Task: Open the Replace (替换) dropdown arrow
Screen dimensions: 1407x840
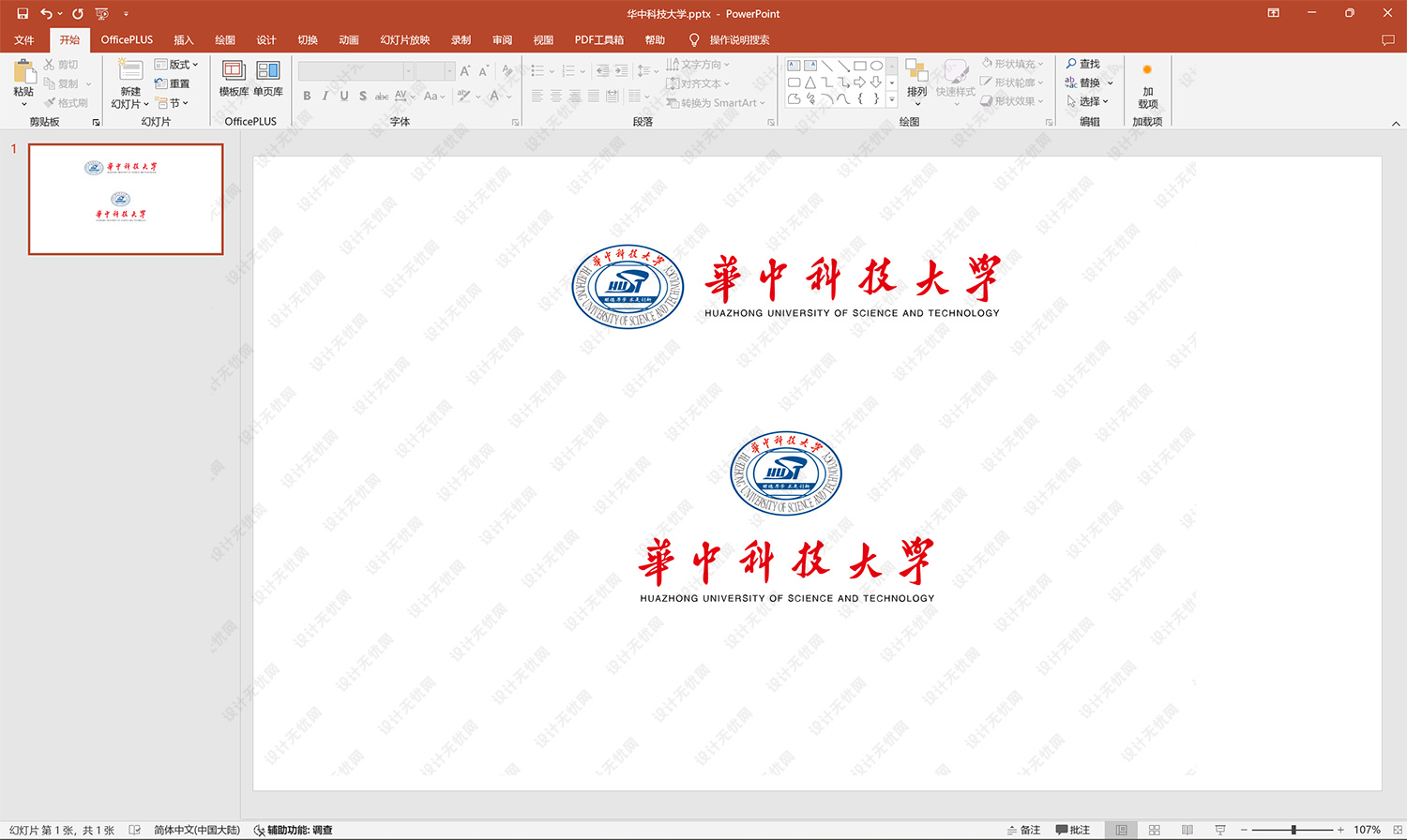Action: click(x=1111, y=82)
